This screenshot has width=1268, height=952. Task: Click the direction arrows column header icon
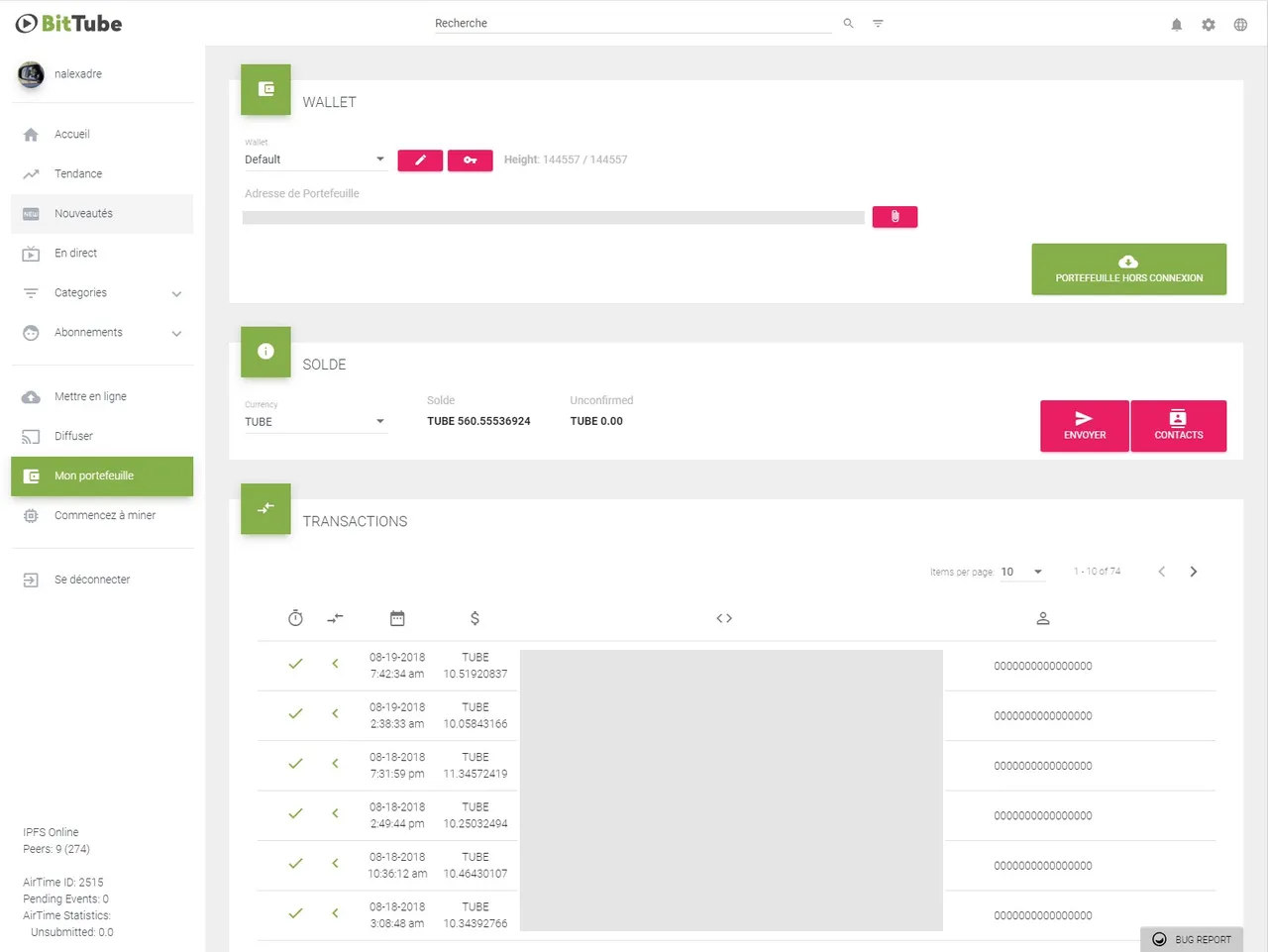click(335, 618)
